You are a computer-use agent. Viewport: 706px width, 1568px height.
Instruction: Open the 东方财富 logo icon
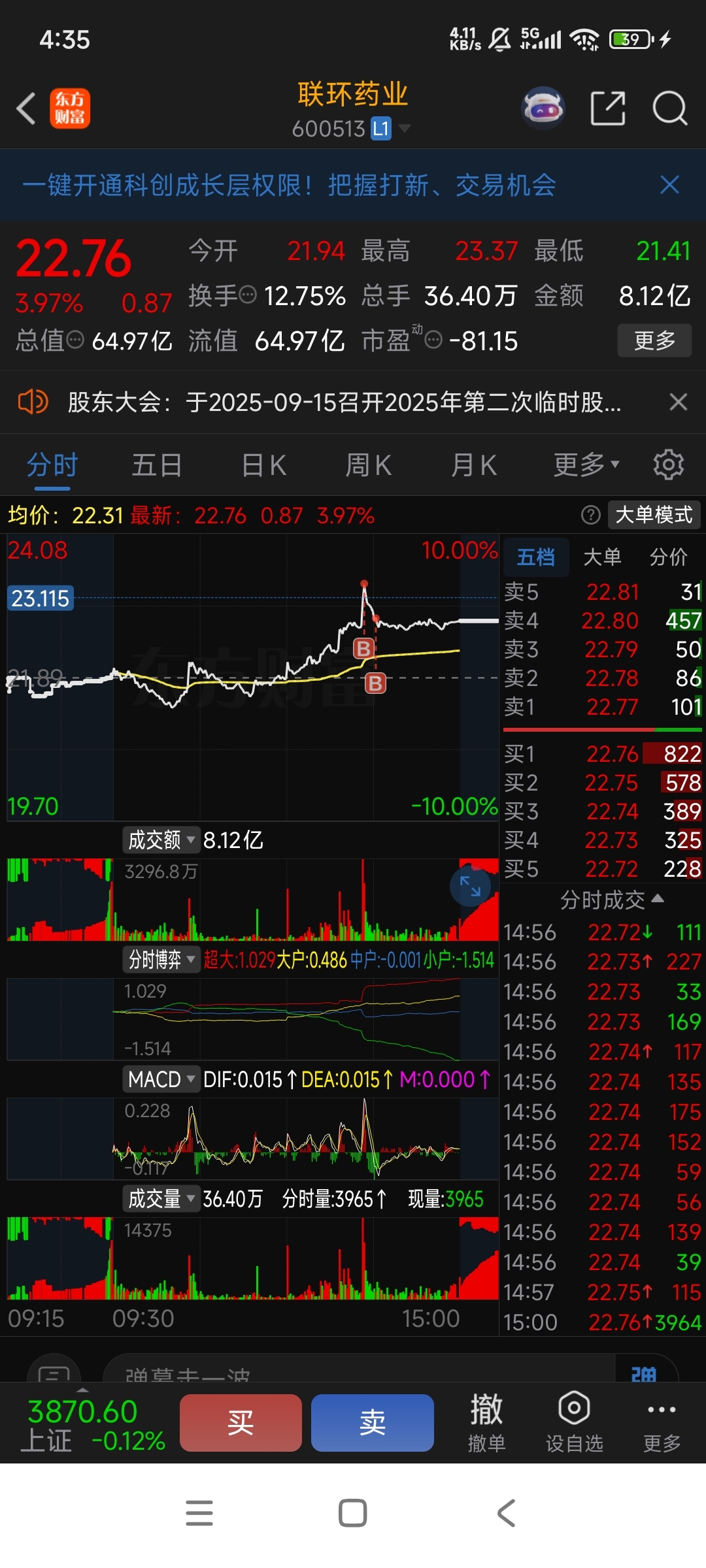[70, 108]
